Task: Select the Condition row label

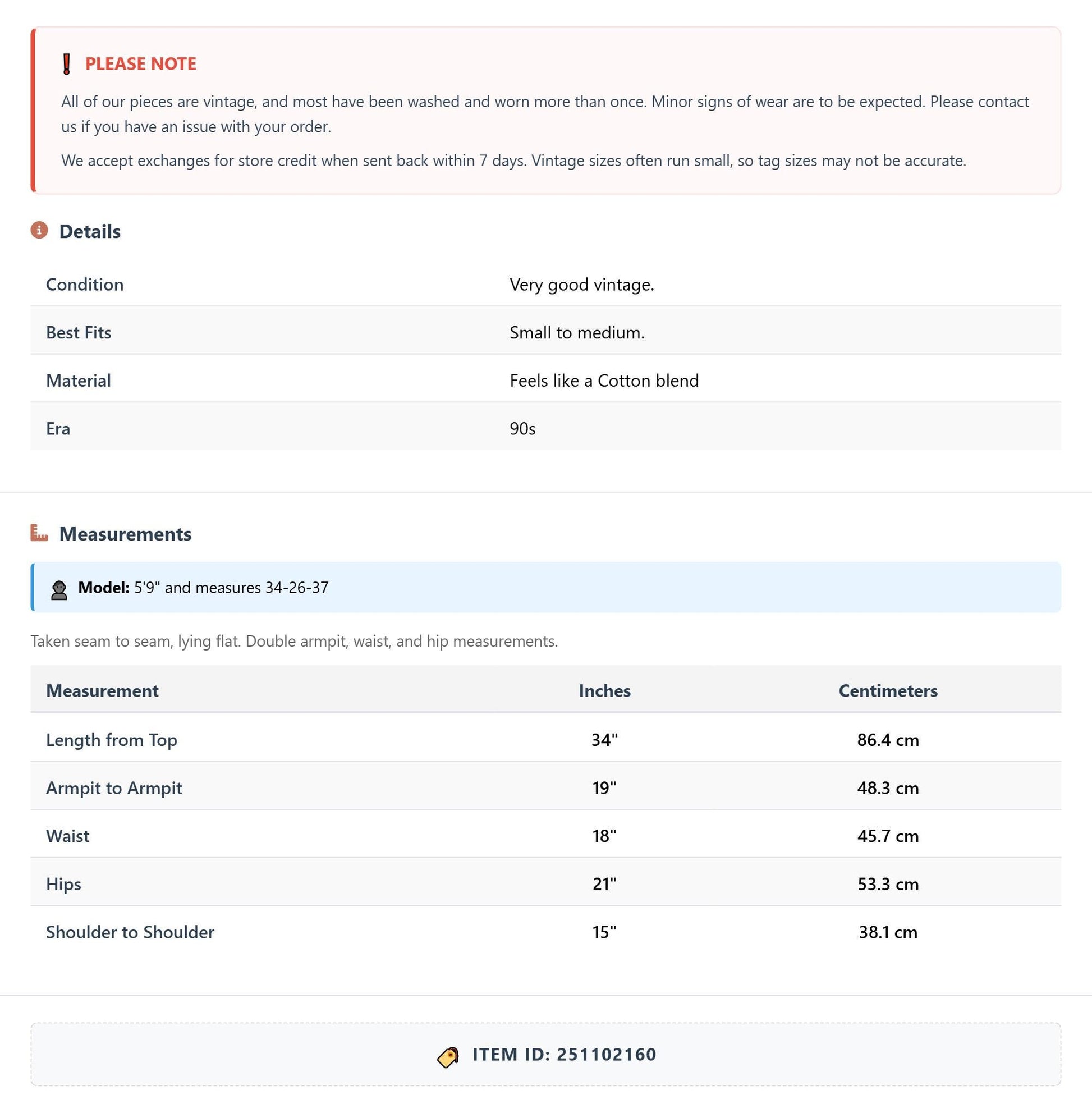Action: 85,284
